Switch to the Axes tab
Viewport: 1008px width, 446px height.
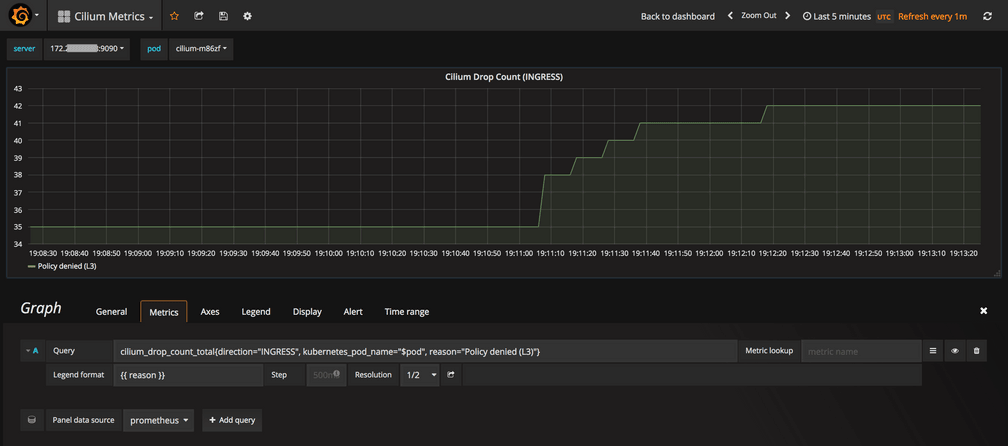point(210,312)
